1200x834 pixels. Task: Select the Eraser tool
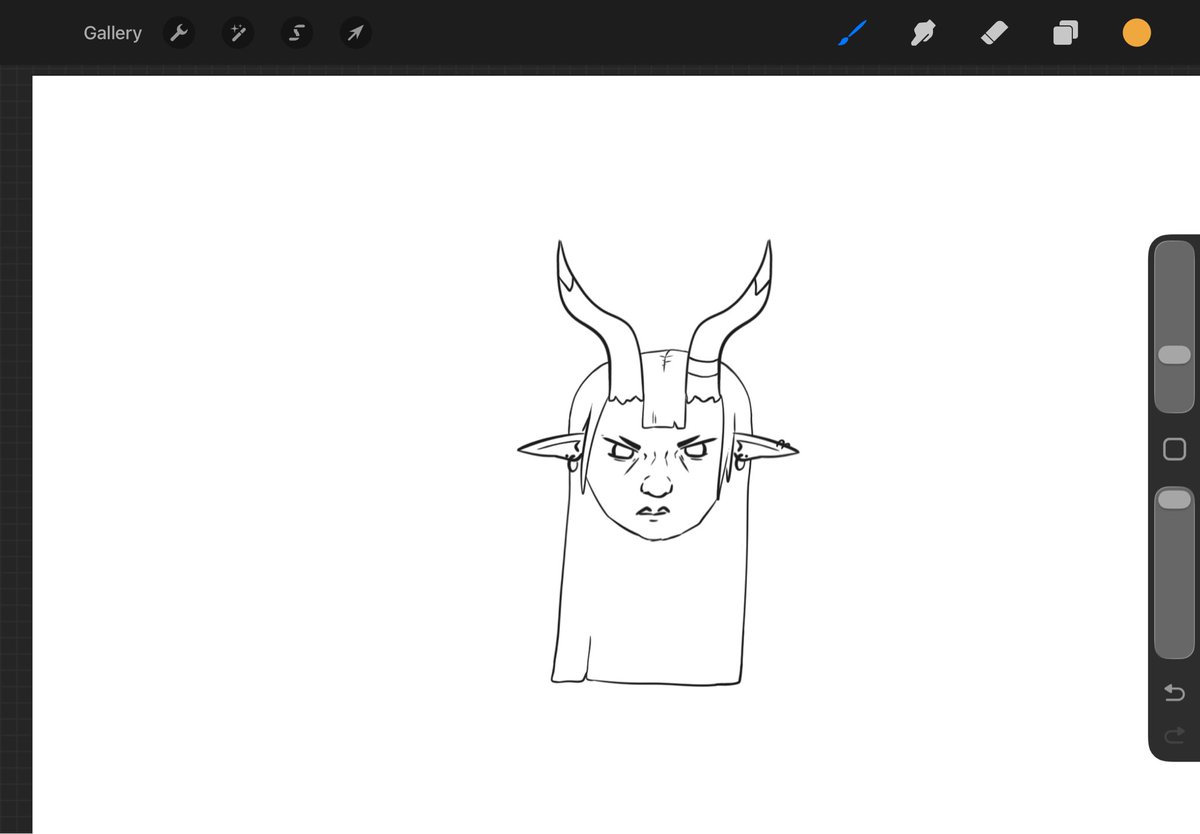(x=994, y=33)
